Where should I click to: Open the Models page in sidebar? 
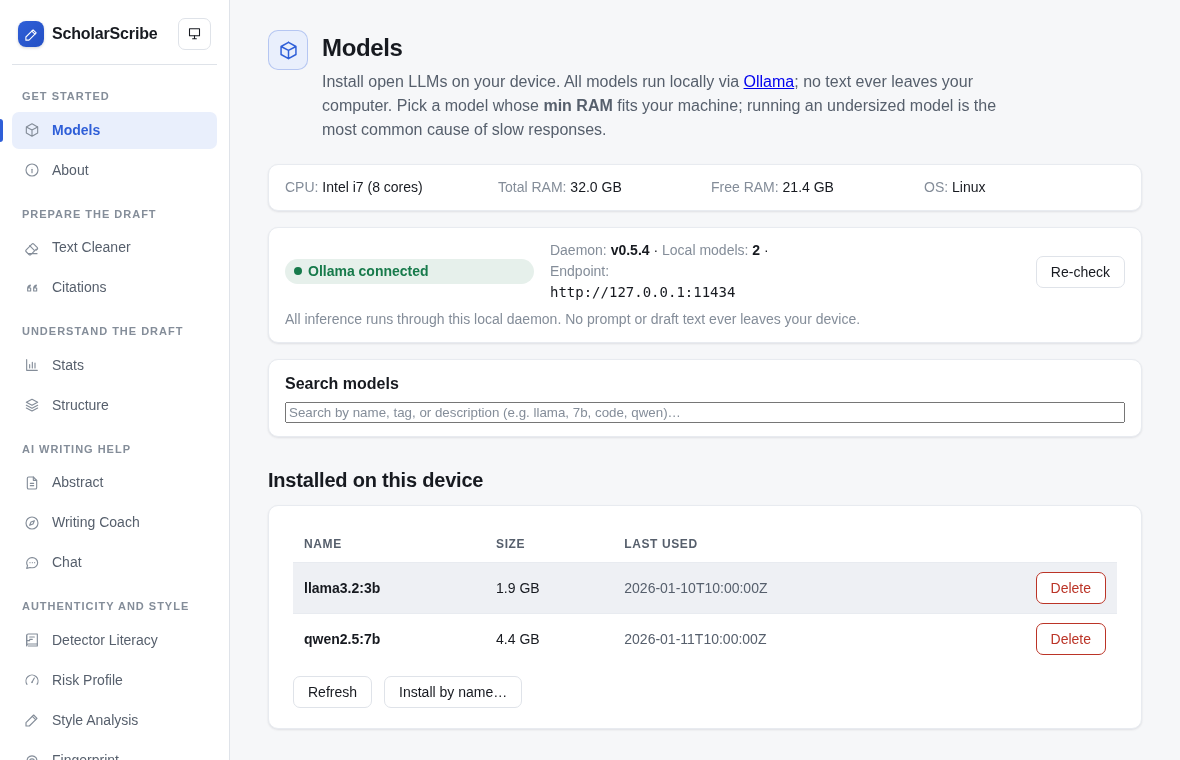(114, 130)
